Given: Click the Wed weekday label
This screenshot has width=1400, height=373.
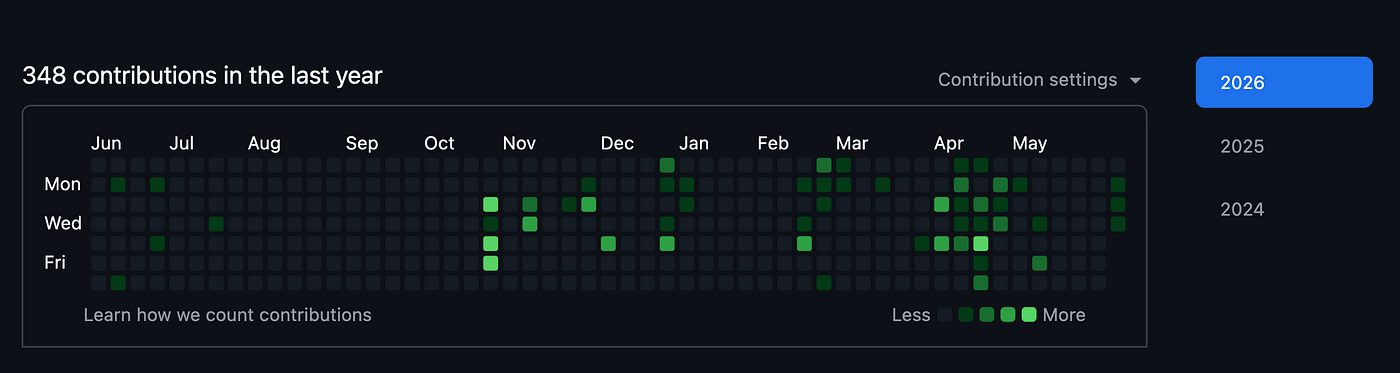Looking at the screenshot, I should pos(63,223).
